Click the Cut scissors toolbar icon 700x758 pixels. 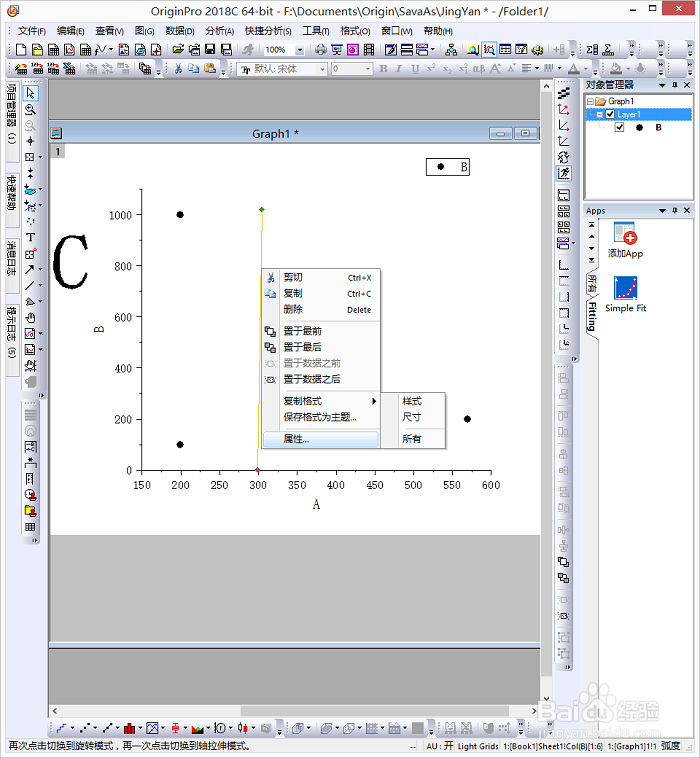click(x=178, y=69)
